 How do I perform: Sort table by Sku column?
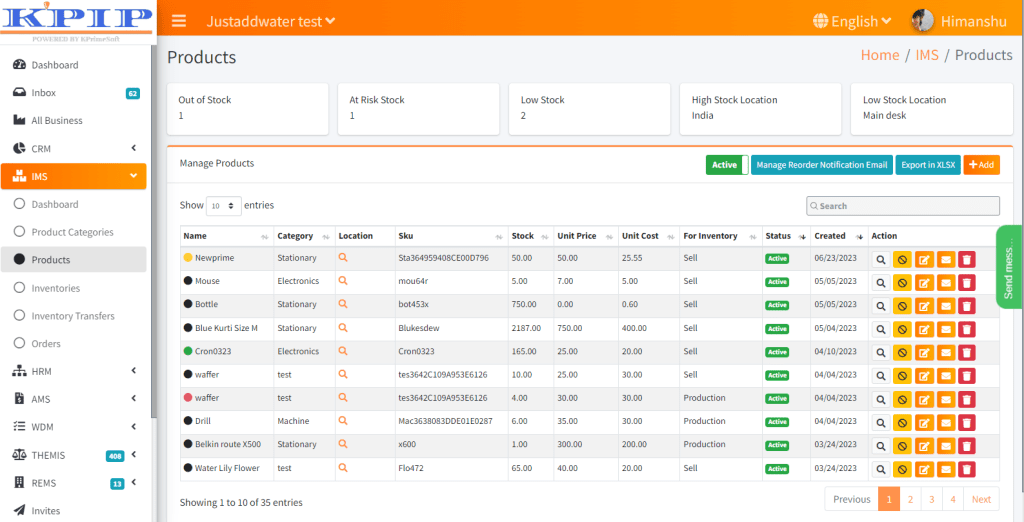click(x=451, y=236)
